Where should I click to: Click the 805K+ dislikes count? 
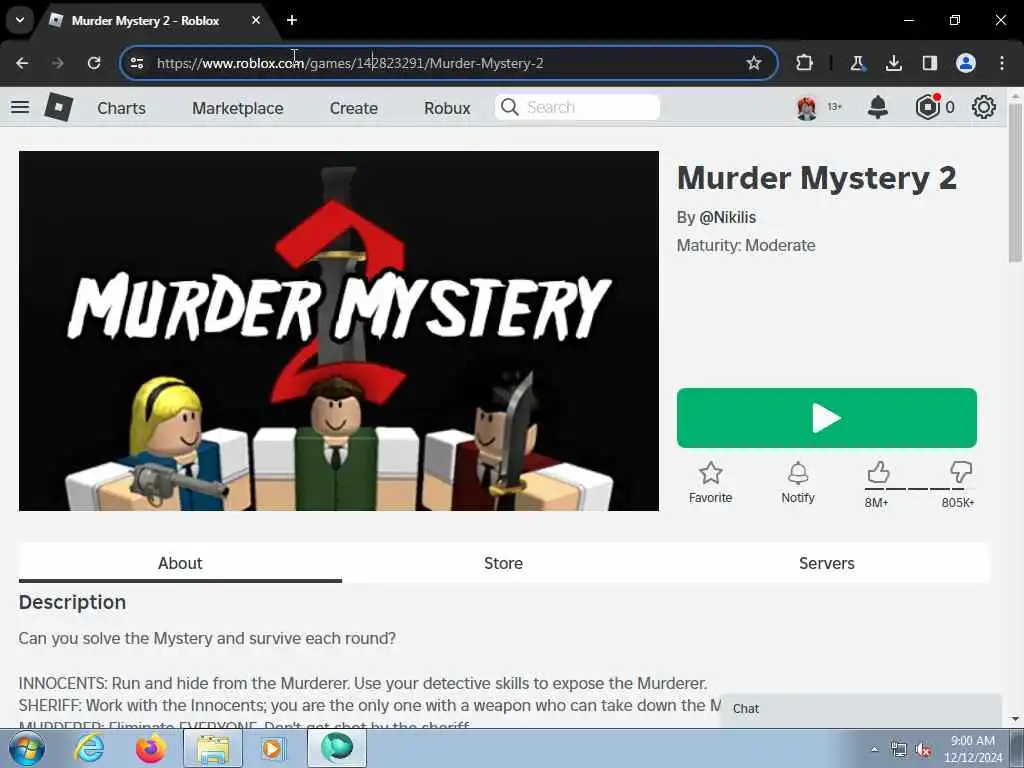958,502
